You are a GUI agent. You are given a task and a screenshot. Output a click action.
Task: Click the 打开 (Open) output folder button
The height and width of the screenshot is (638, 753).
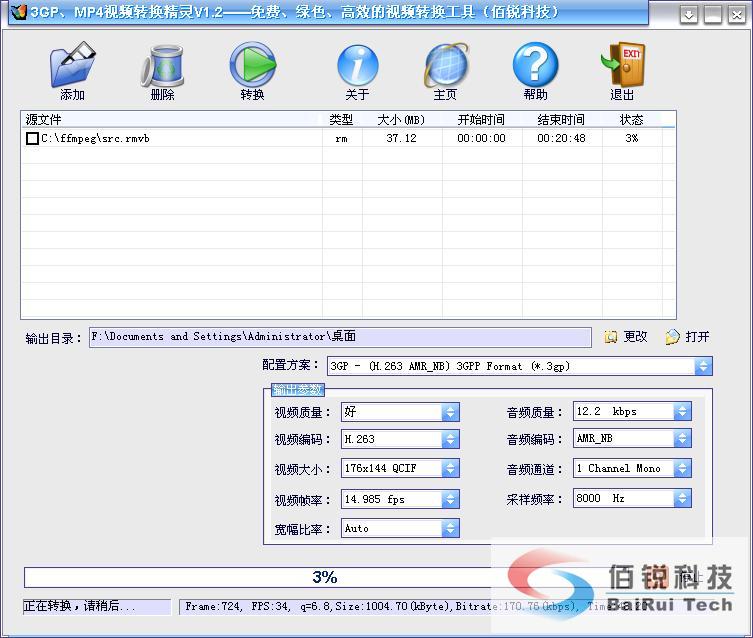(688, 337)
